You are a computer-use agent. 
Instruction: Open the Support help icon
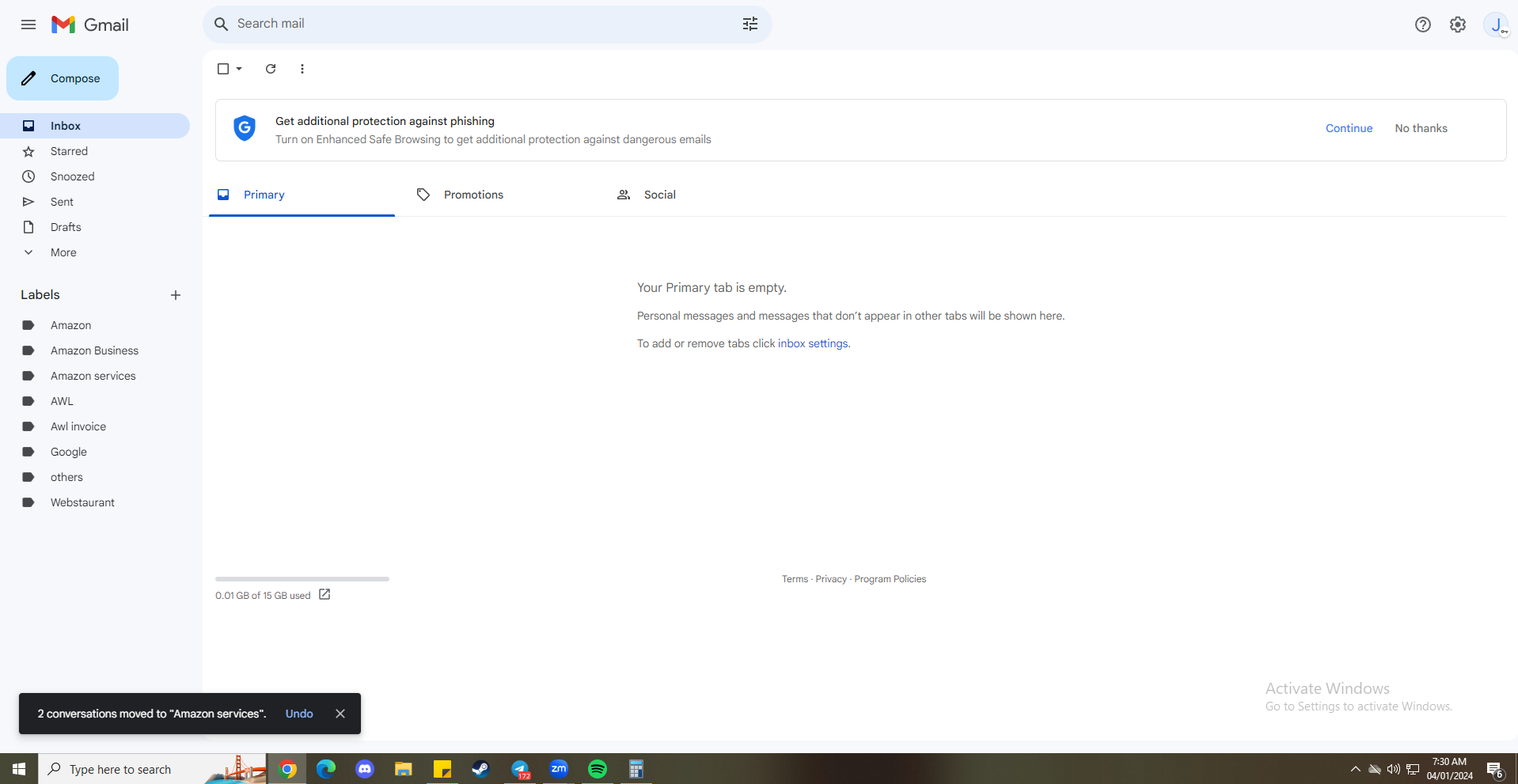[1423, 25]
